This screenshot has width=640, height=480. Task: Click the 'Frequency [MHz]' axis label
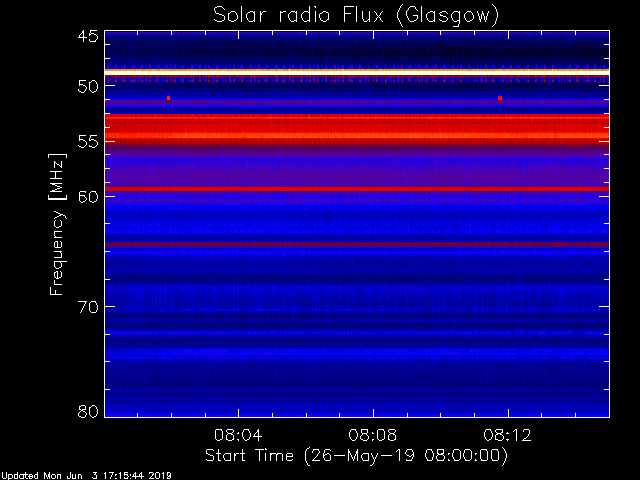[57, 224]
